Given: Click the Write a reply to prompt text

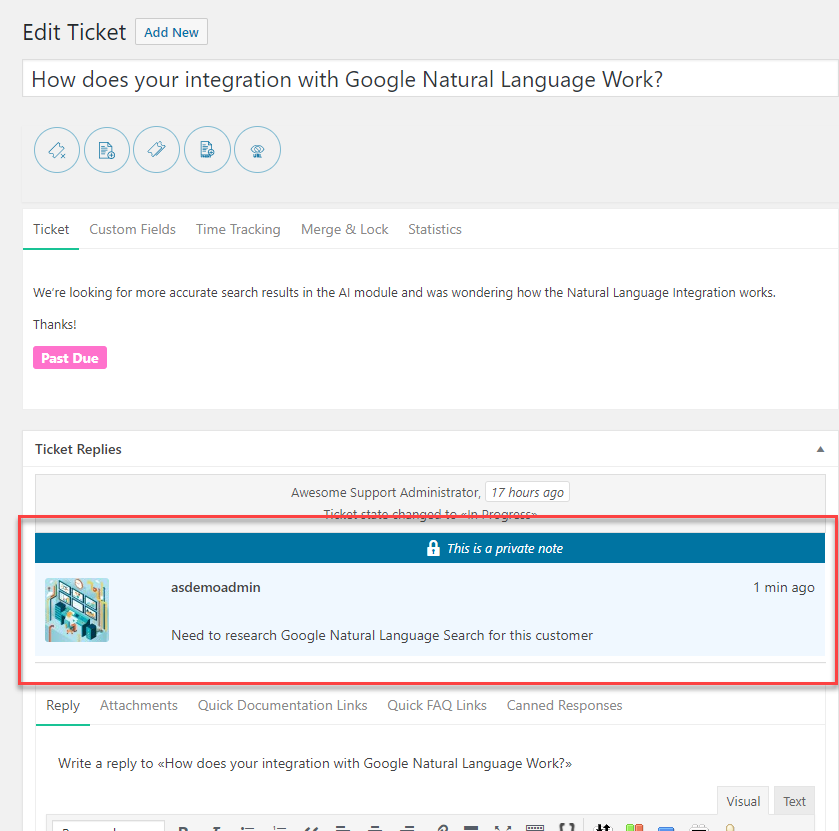Looking at the screenshot, I should (x=315, y=764).
